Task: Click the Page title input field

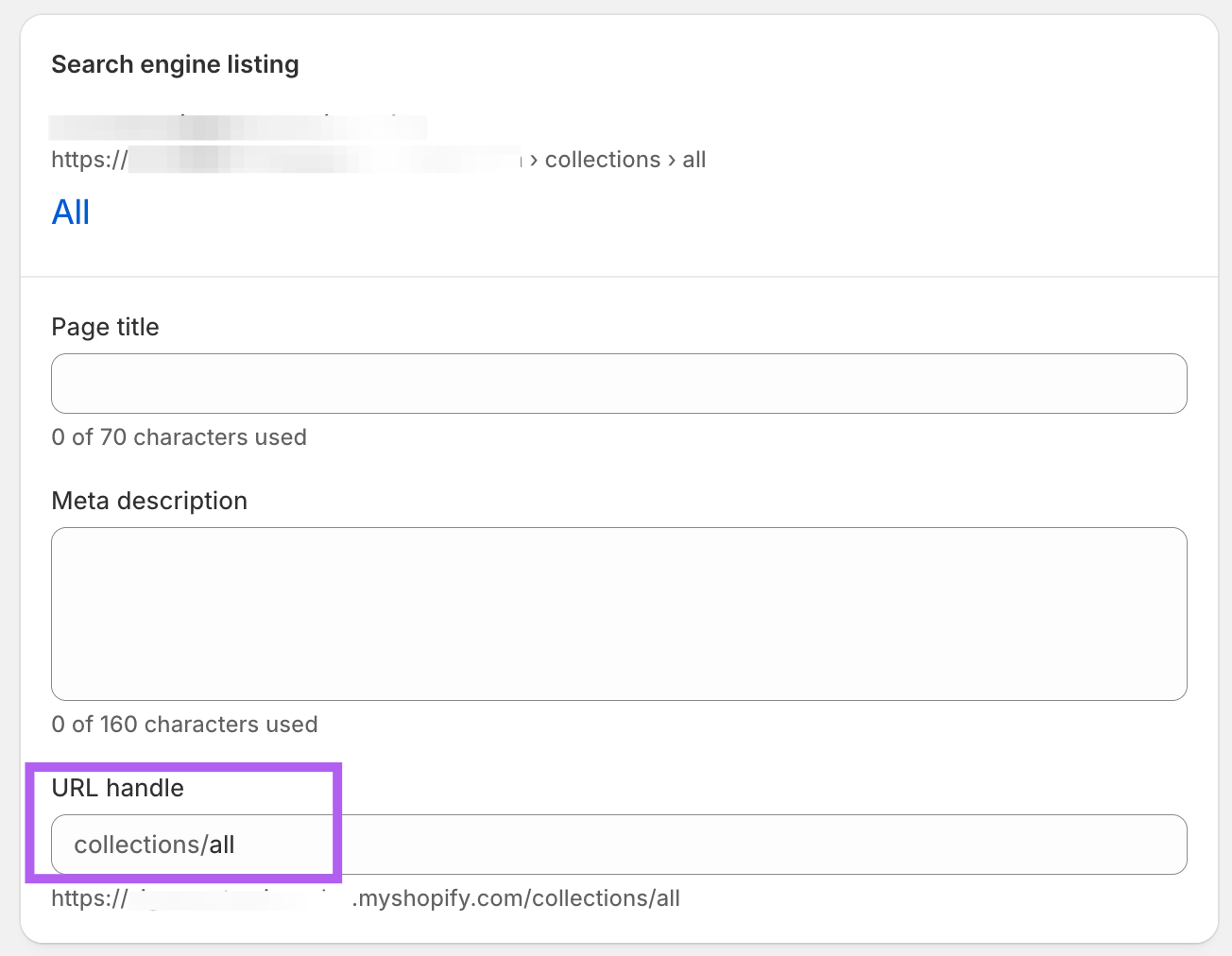Action: click(x=619, y=384)
